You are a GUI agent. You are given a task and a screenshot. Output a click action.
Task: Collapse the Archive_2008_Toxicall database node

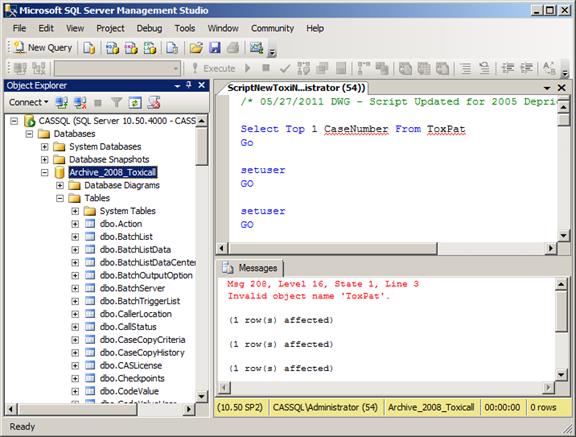[x=44, y=172]
